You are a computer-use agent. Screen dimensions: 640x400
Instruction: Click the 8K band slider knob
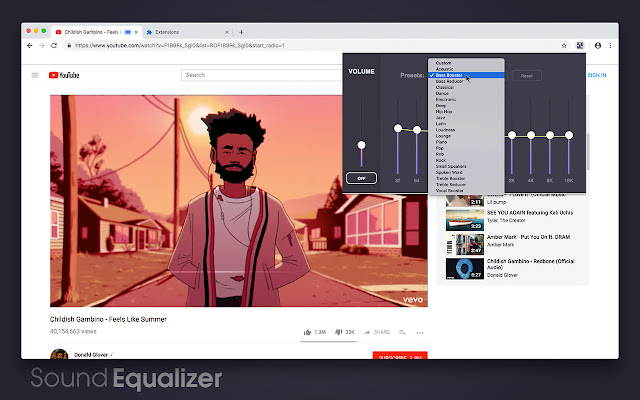click(x=550, y=135)
